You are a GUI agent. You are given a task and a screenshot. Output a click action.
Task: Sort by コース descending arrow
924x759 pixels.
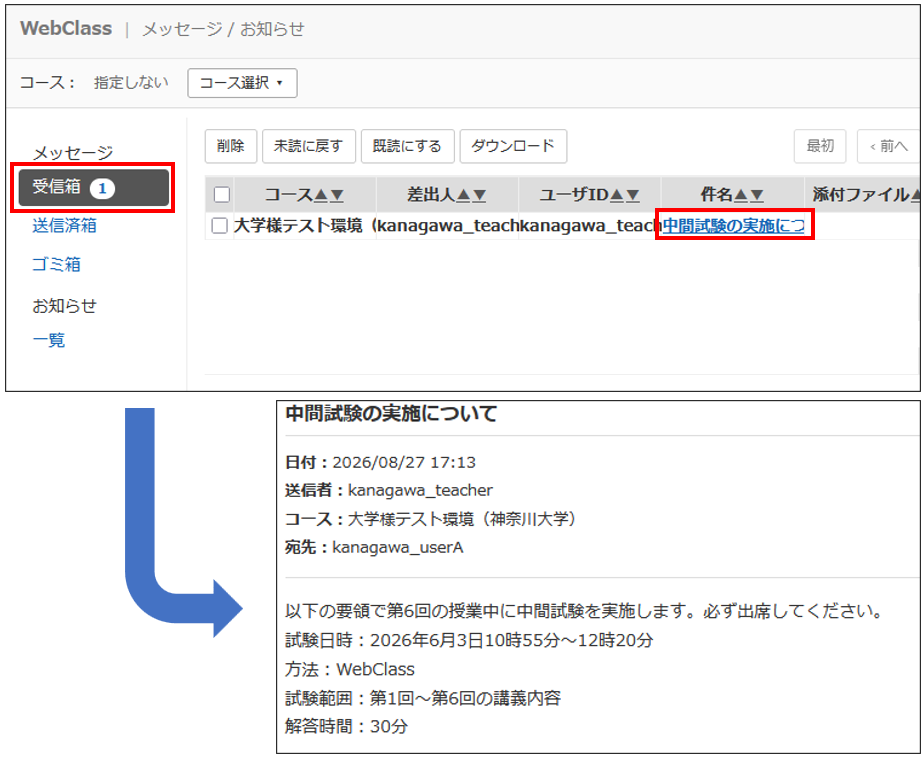(x=336, y=195)
